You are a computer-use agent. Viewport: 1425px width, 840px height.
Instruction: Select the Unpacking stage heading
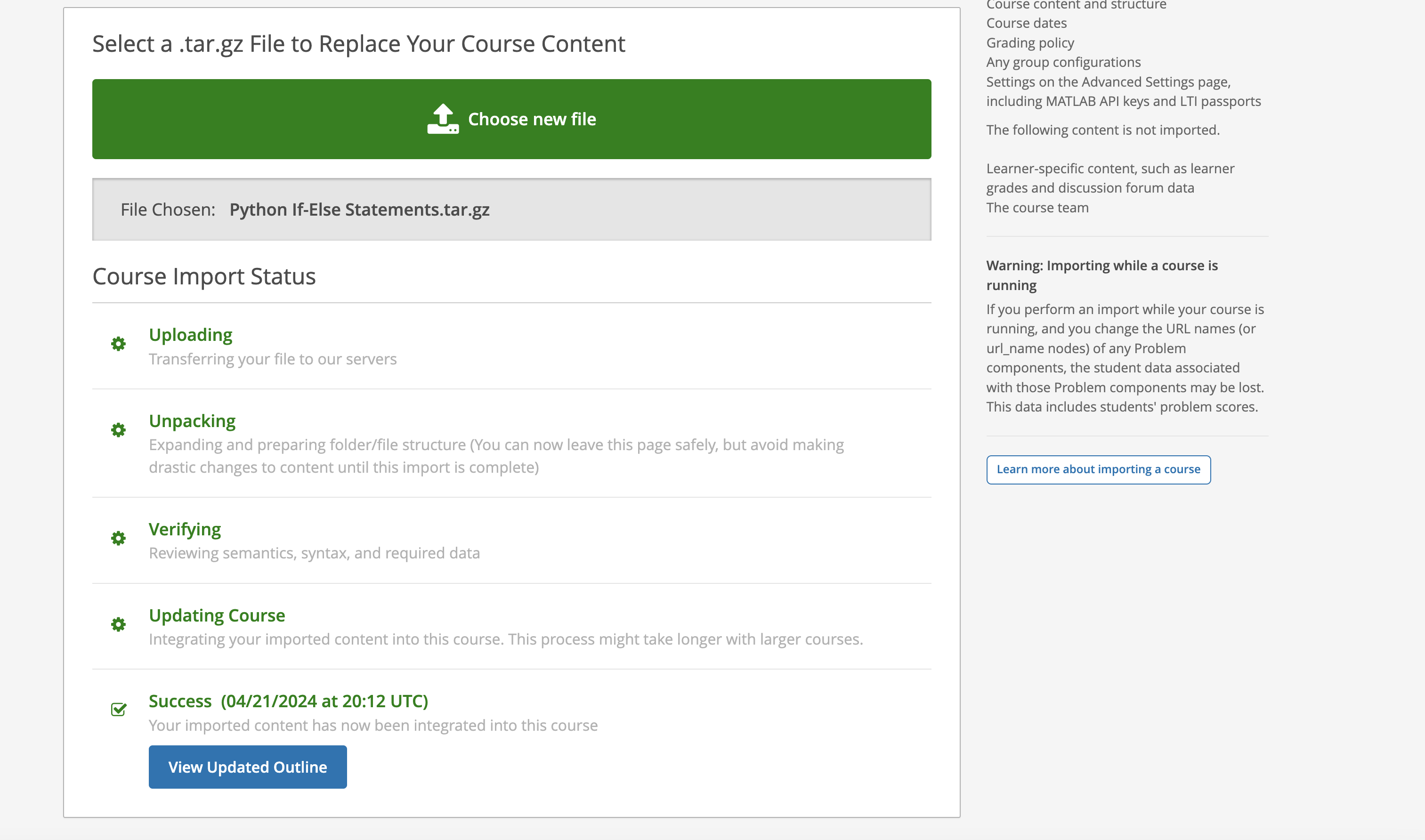point(192,420)
